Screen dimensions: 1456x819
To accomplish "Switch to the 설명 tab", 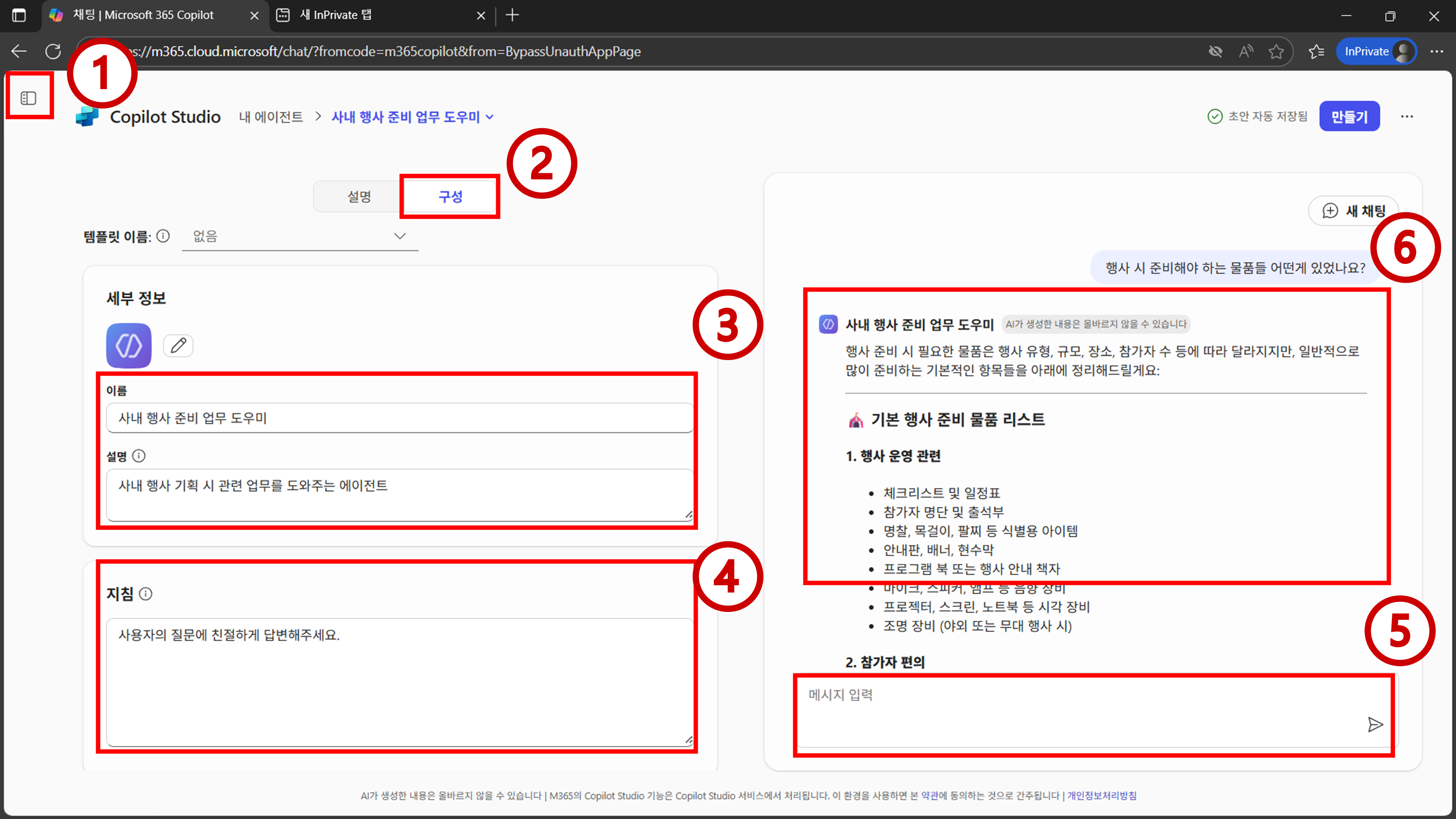I will 358,197.
